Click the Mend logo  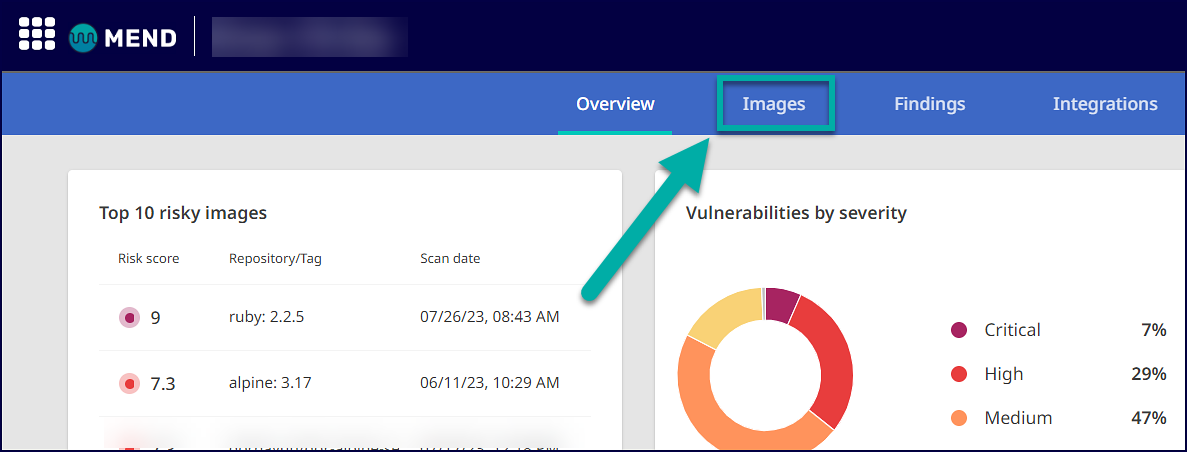tap(123, 38)
